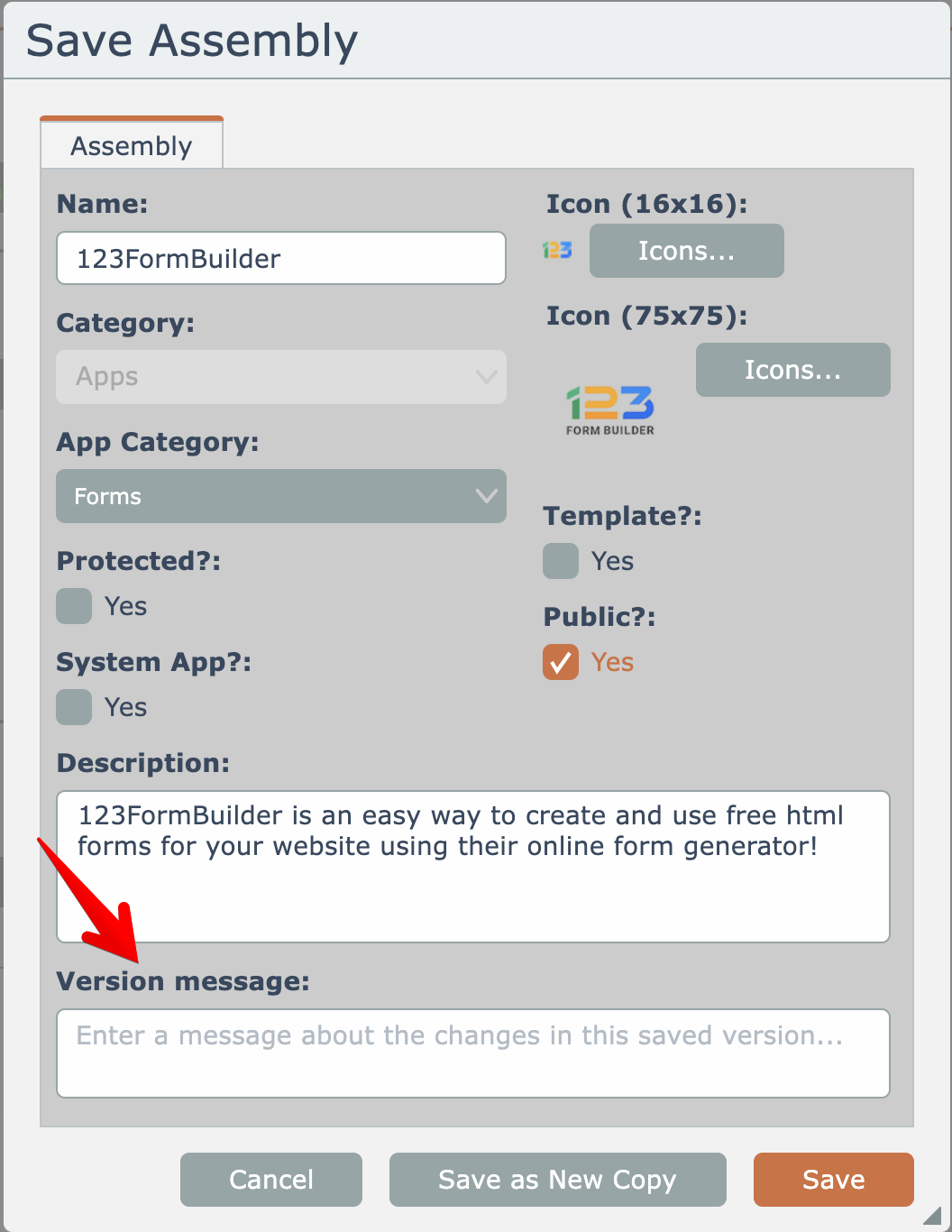
Task: Check the Template checkbox
Action: coord(561,561)
